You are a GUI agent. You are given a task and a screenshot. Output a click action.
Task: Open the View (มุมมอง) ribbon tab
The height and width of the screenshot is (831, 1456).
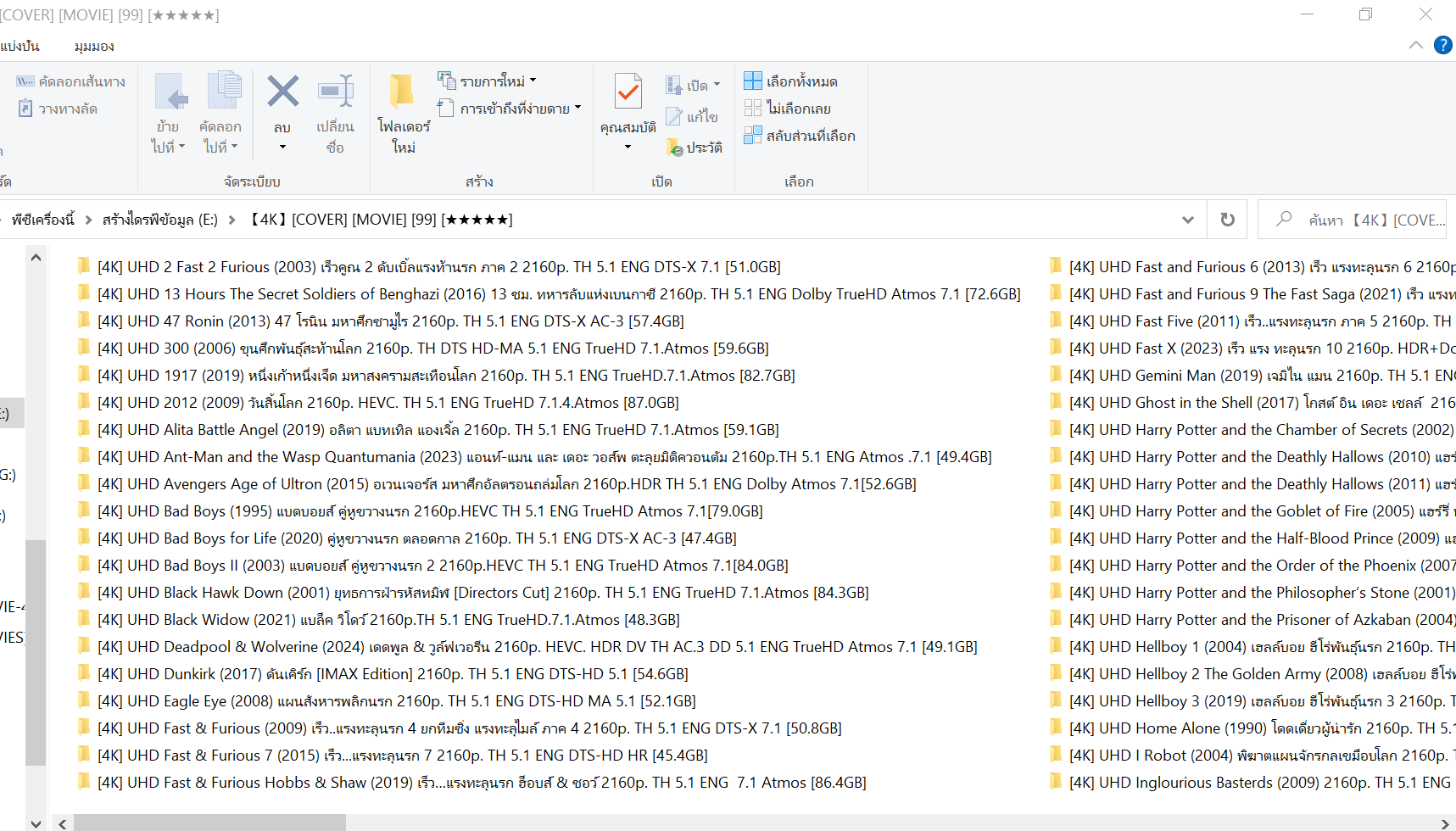pyautogui.click(x=94, y=46)
